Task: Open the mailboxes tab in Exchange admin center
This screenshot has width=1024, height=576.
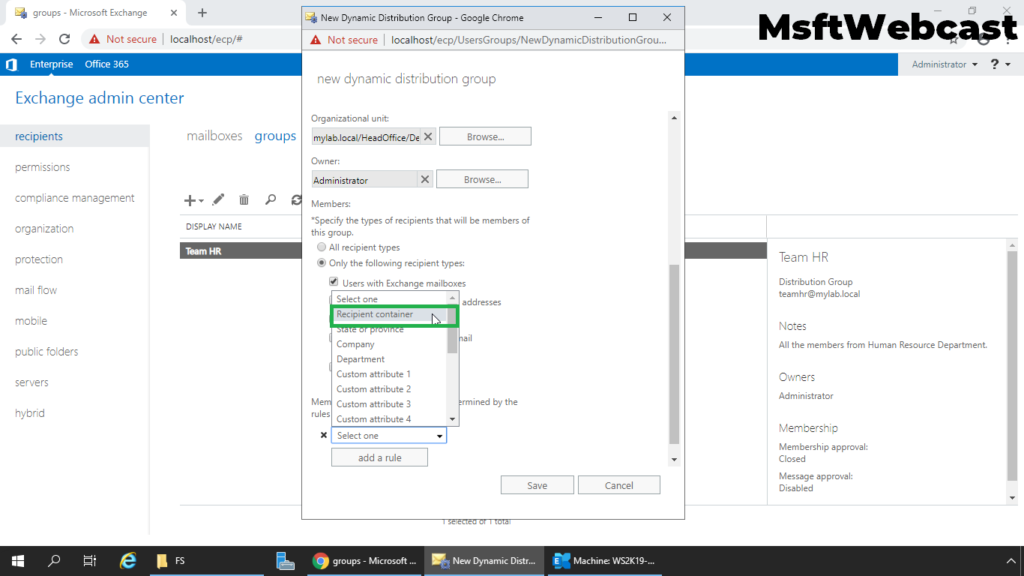Action: point(214,136)
